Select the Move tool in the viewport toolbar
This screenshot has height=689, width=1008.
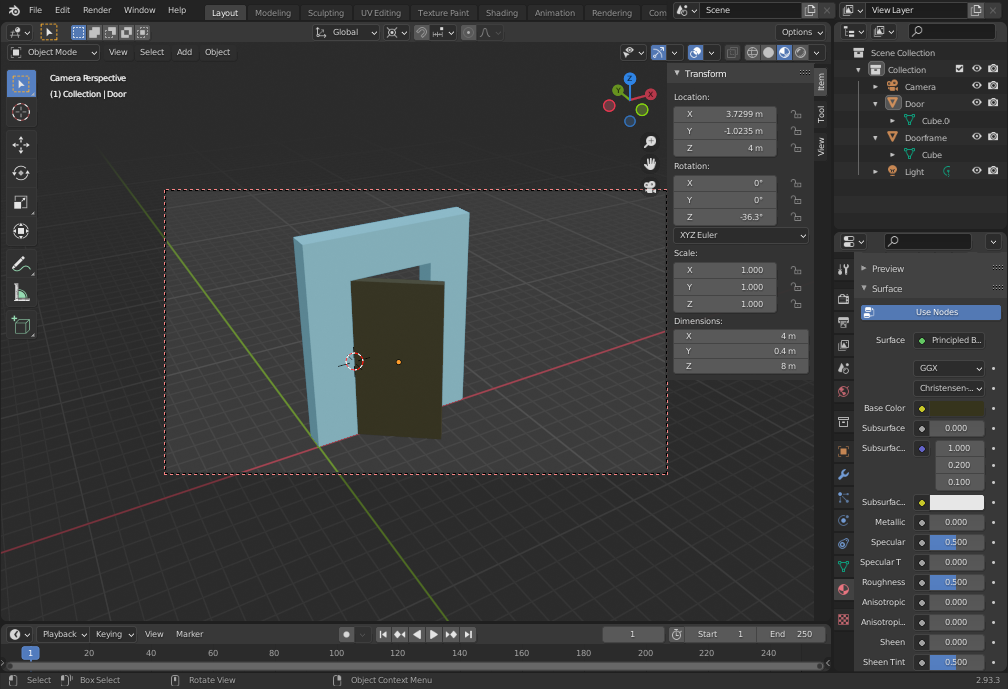pos(20,145)
